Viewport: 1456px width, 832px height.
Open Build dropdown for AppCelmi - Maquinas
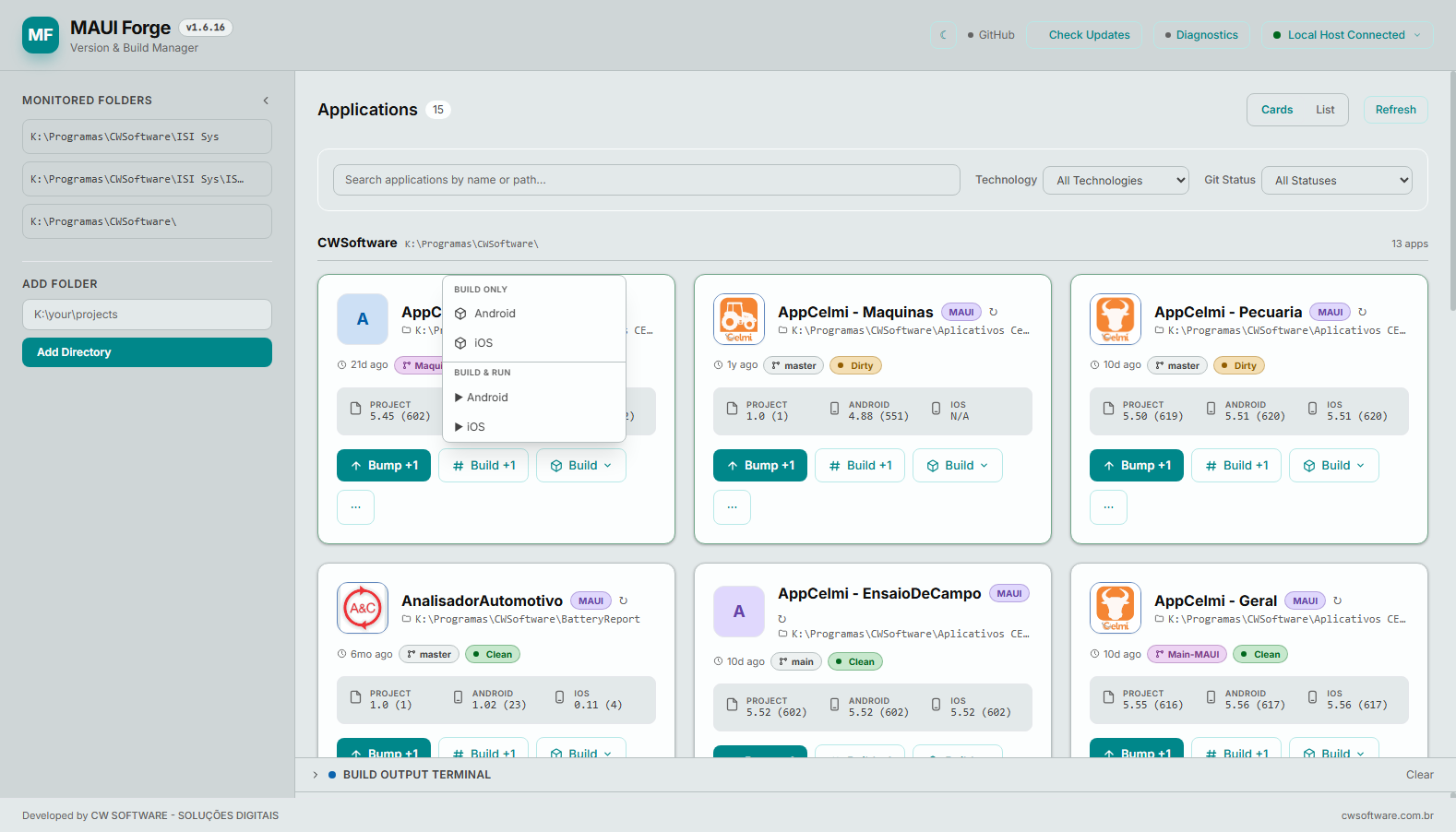tap(958, 466)
